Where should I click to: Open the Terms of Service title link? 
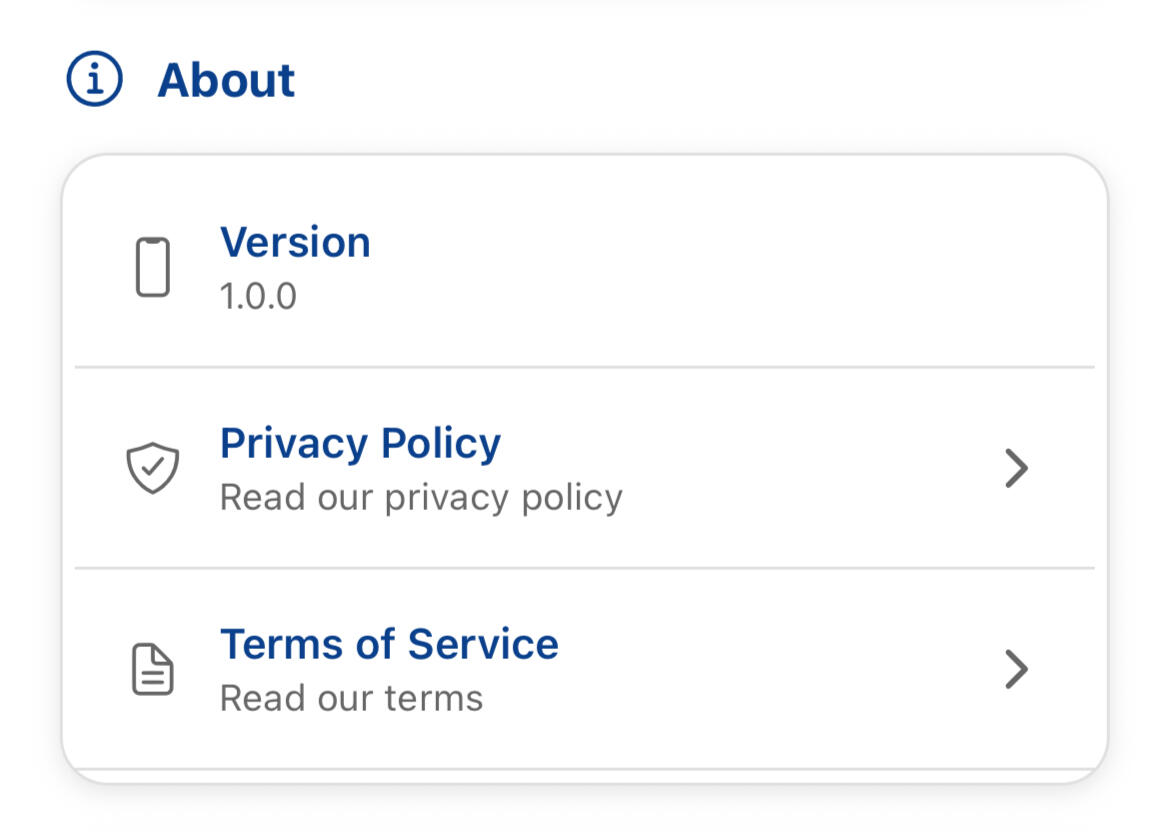coord(389,644)
